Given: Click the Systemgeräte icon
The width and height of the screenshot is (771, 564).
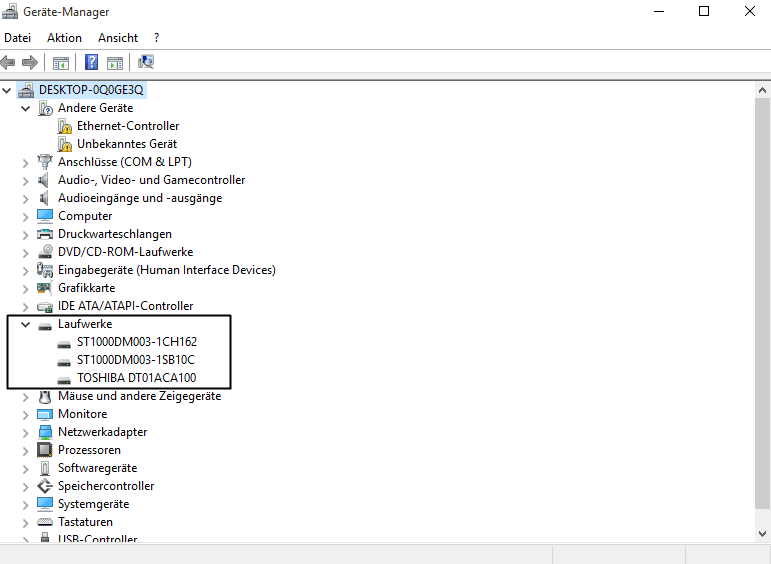Looking at the screenshot, I should coord(45,504).
